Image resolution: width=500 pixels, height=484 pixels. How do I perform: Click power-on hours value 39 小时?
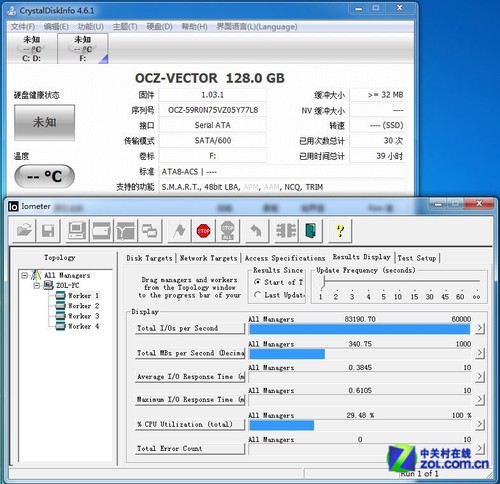(377, 156)
